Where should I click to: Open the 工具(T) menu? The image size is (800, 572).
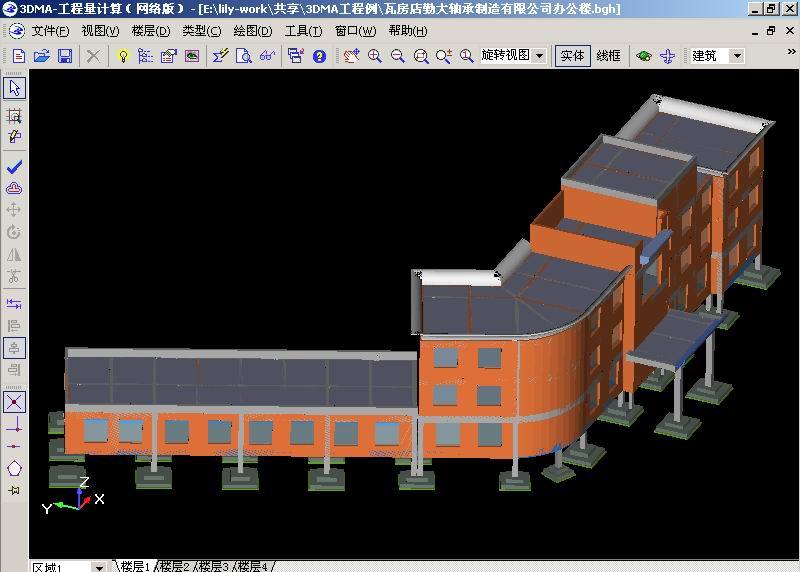click(x=303, y=31)
